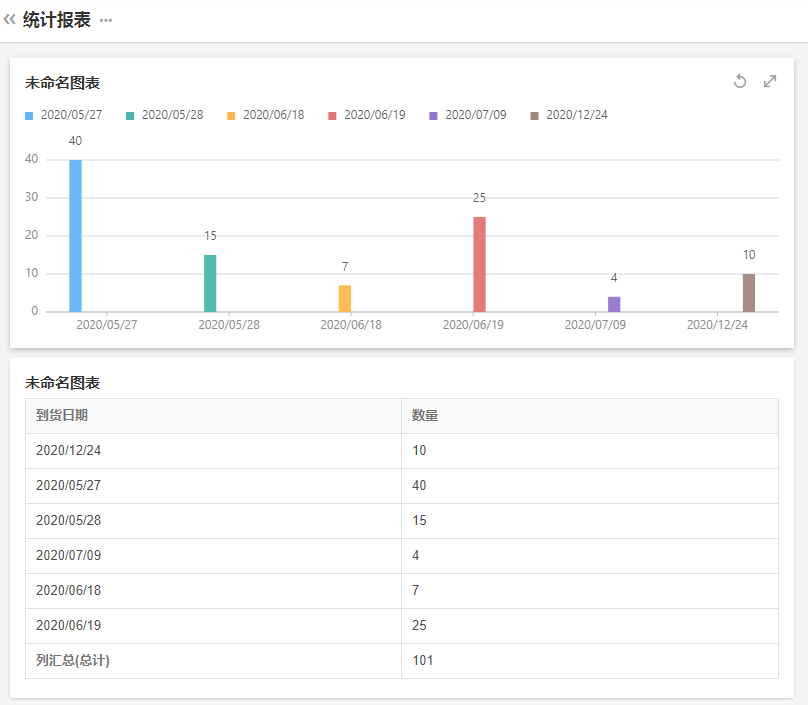Click the purple 2020/07/09 legend swatch

tap(434, 116)
